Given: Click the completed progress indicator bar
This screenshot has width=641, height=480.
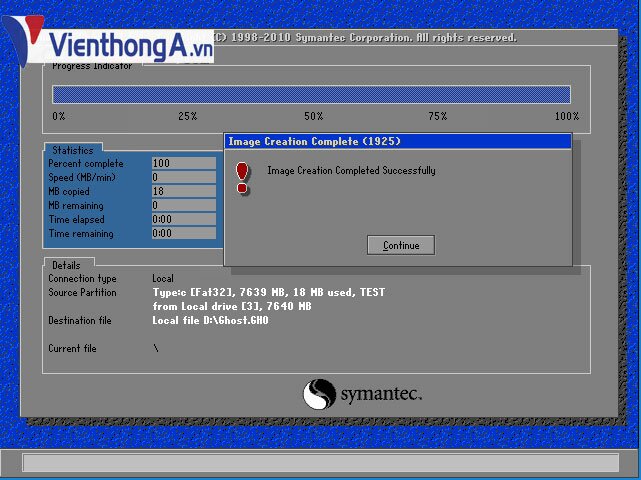Looking at the screenshot, I should click(x=312, y=94).
